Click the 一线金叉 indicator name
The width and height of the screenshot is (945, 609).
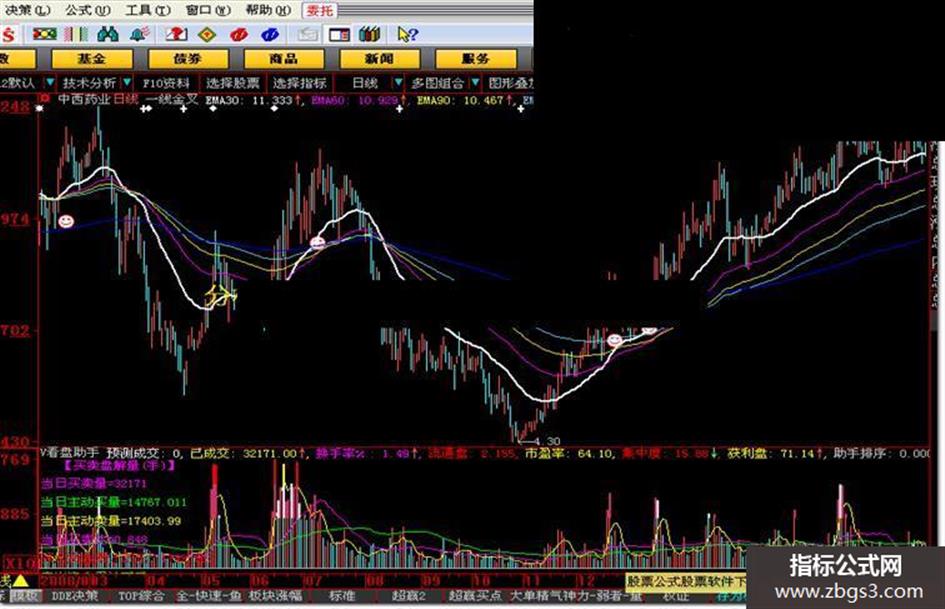click(x=172, y=99)
